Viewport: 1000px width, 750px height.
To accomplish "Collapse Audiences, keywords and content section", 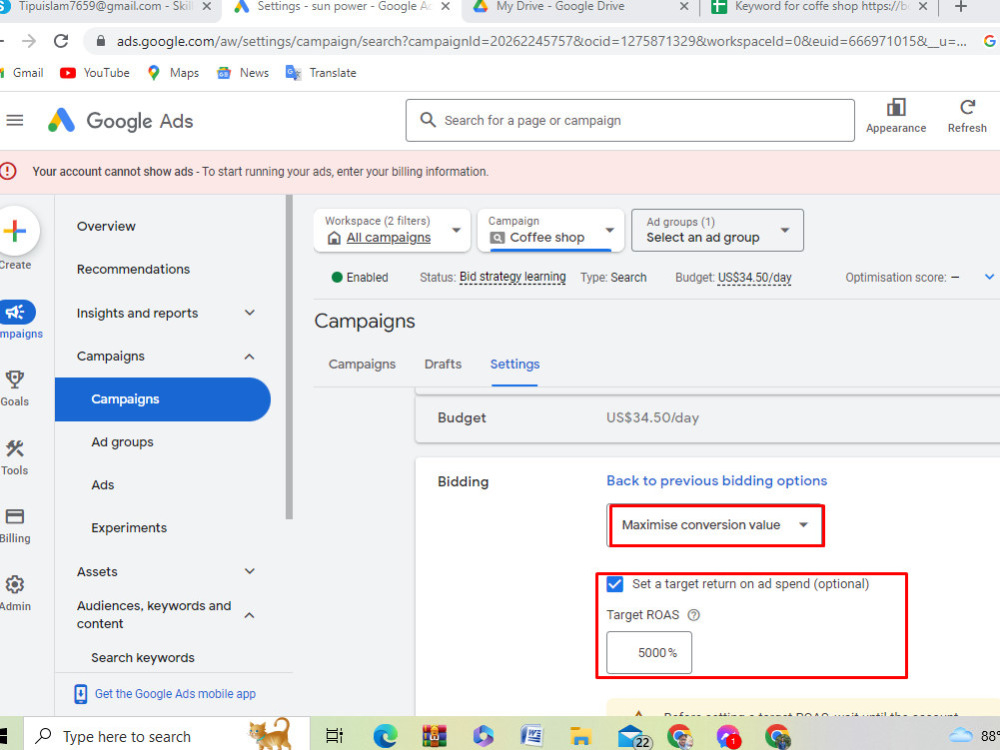I will 249,615.
